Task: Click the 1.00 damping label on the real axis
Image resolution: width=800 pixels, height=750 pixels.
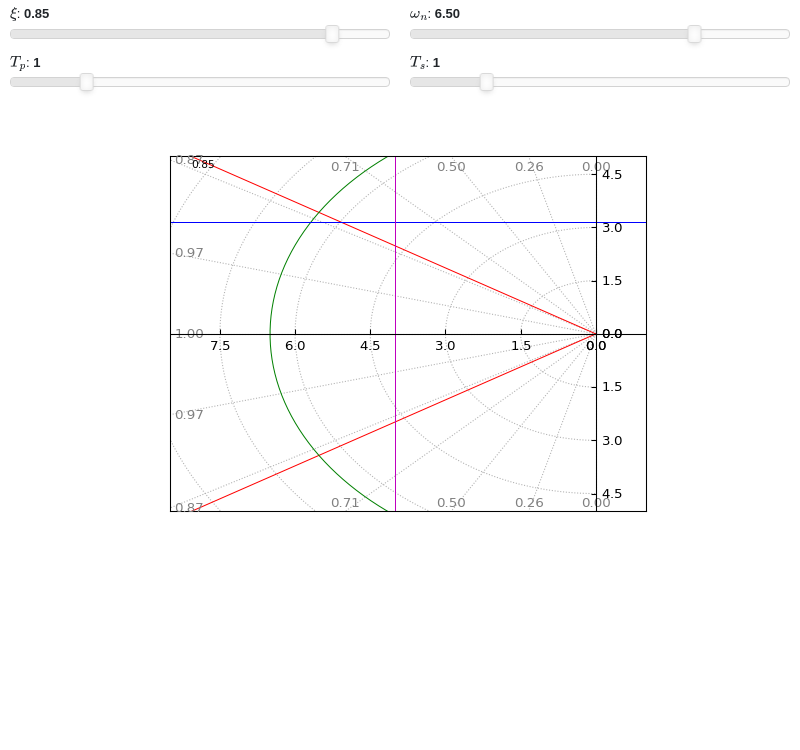Action: pos(189,334)
